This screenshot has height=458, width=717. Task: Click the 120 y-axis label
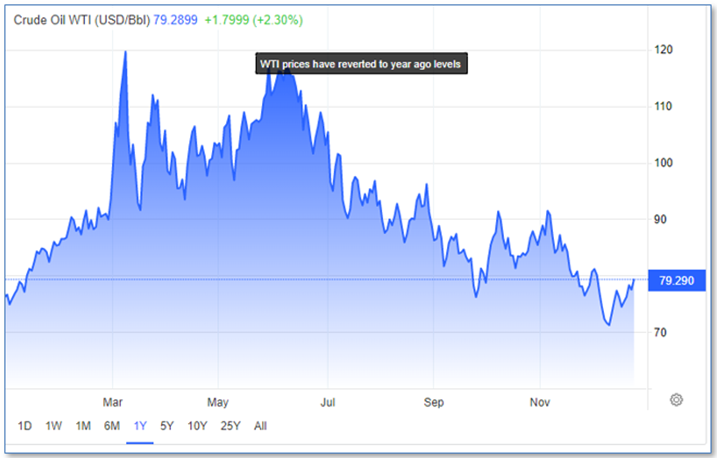click(663, 50)
